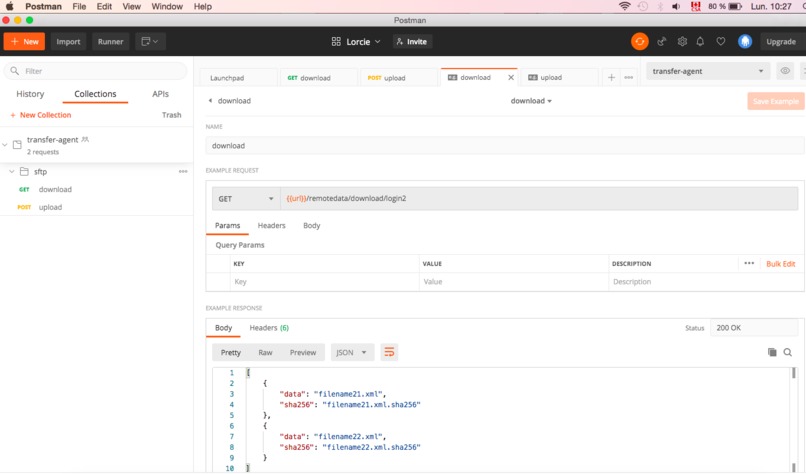Switch to Collections tab in sidebar
The image size is (806, 474).
(x=95, y=94)
